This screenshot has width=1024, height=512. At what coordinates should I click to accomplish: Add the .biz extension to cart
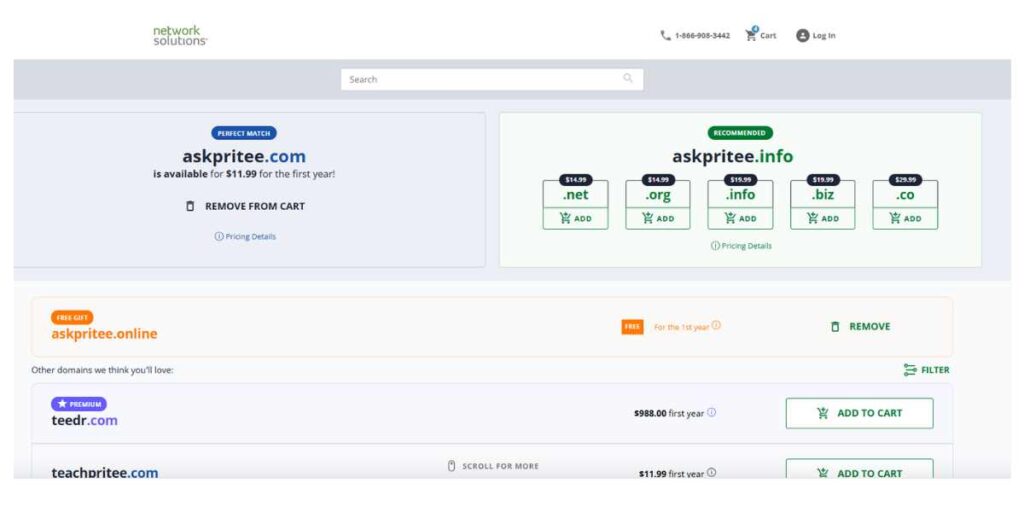pos(822,219)
